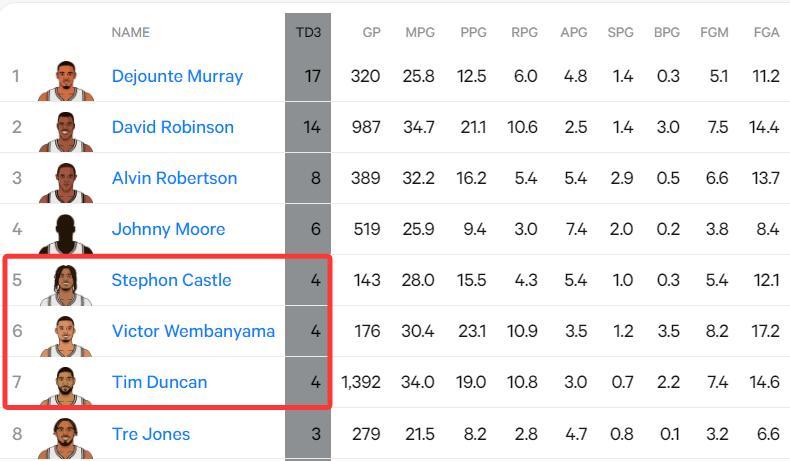Select the Johnny Moore player link
The height and width of the screenshot is (461, 790).
click(168, 229)
